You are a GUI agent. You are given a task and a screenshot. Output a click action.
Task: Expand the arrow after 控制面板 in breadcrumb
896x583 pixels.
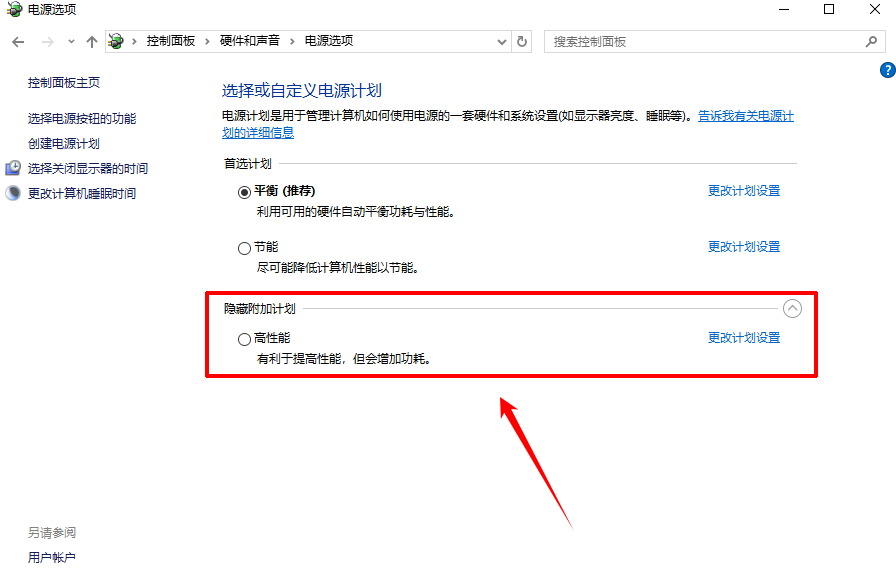click(x=207, y=41)
